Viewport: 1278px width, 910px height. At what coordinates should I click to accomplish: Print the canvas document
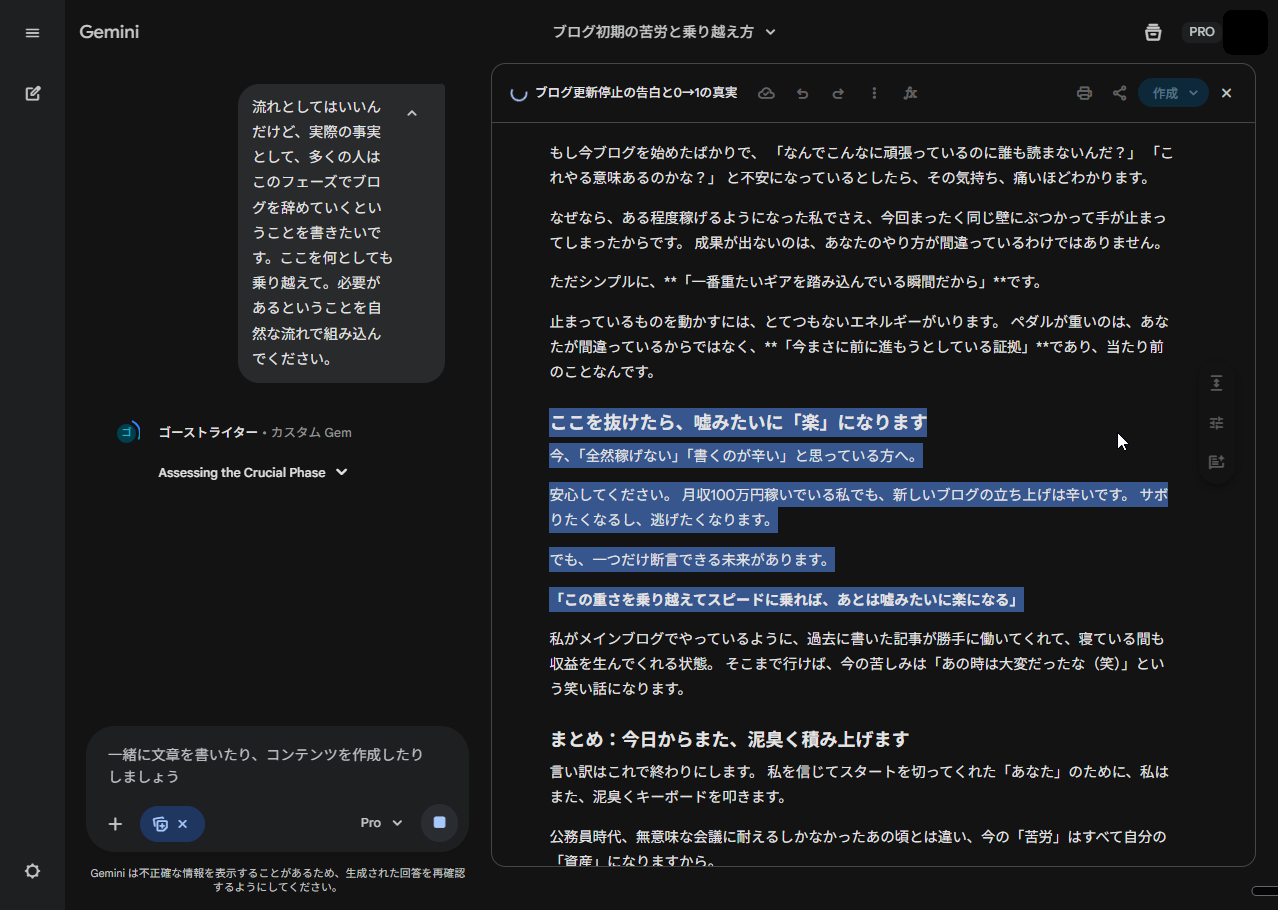click(x=1084, y=93)
